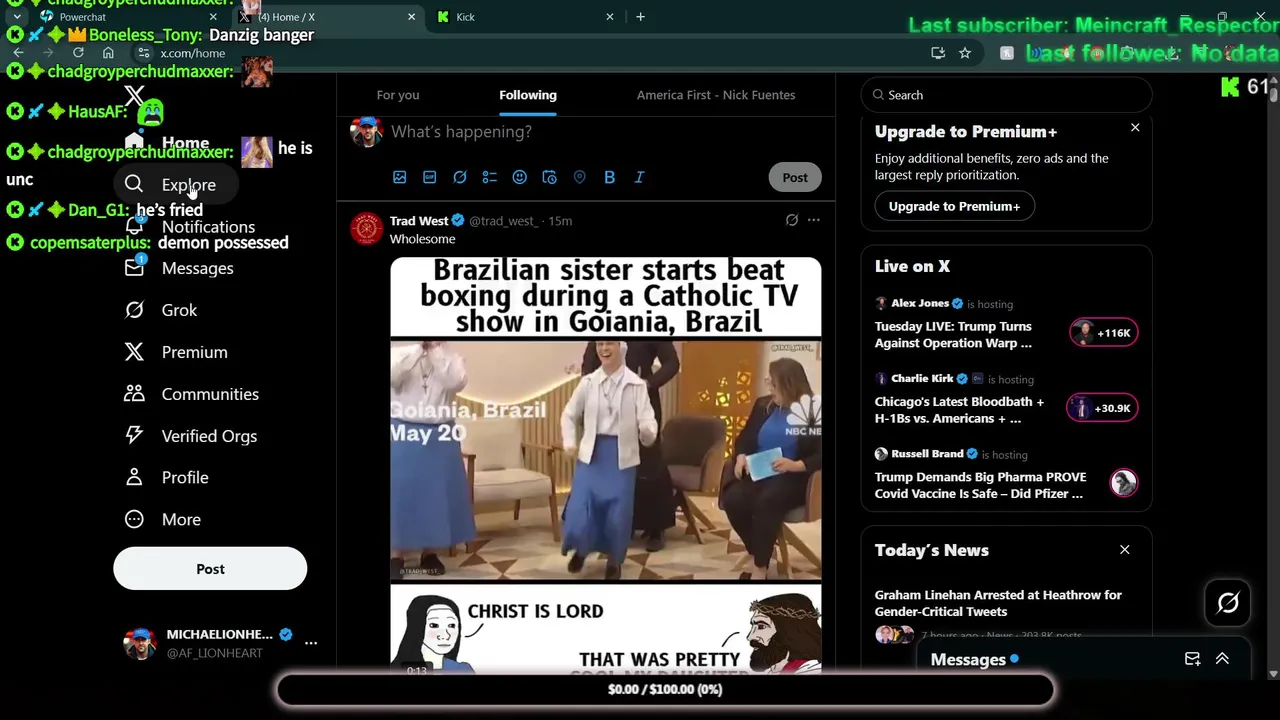Open Notifications in the sidebar
This screenshot has height=720, width=1280.
point(189,227)
